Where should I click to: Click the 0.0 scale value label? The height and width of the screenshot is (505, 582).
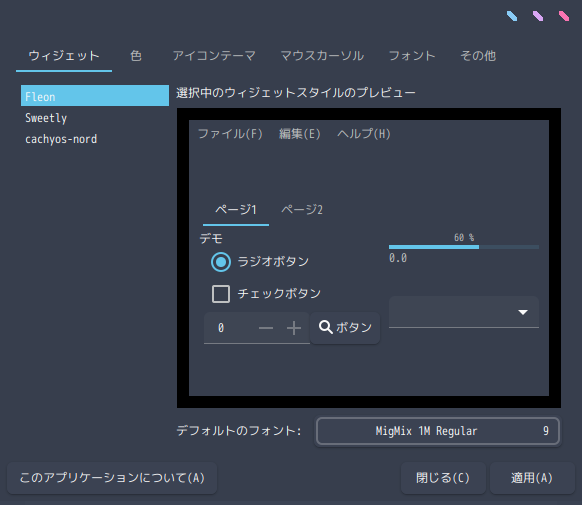pos(398,258)
